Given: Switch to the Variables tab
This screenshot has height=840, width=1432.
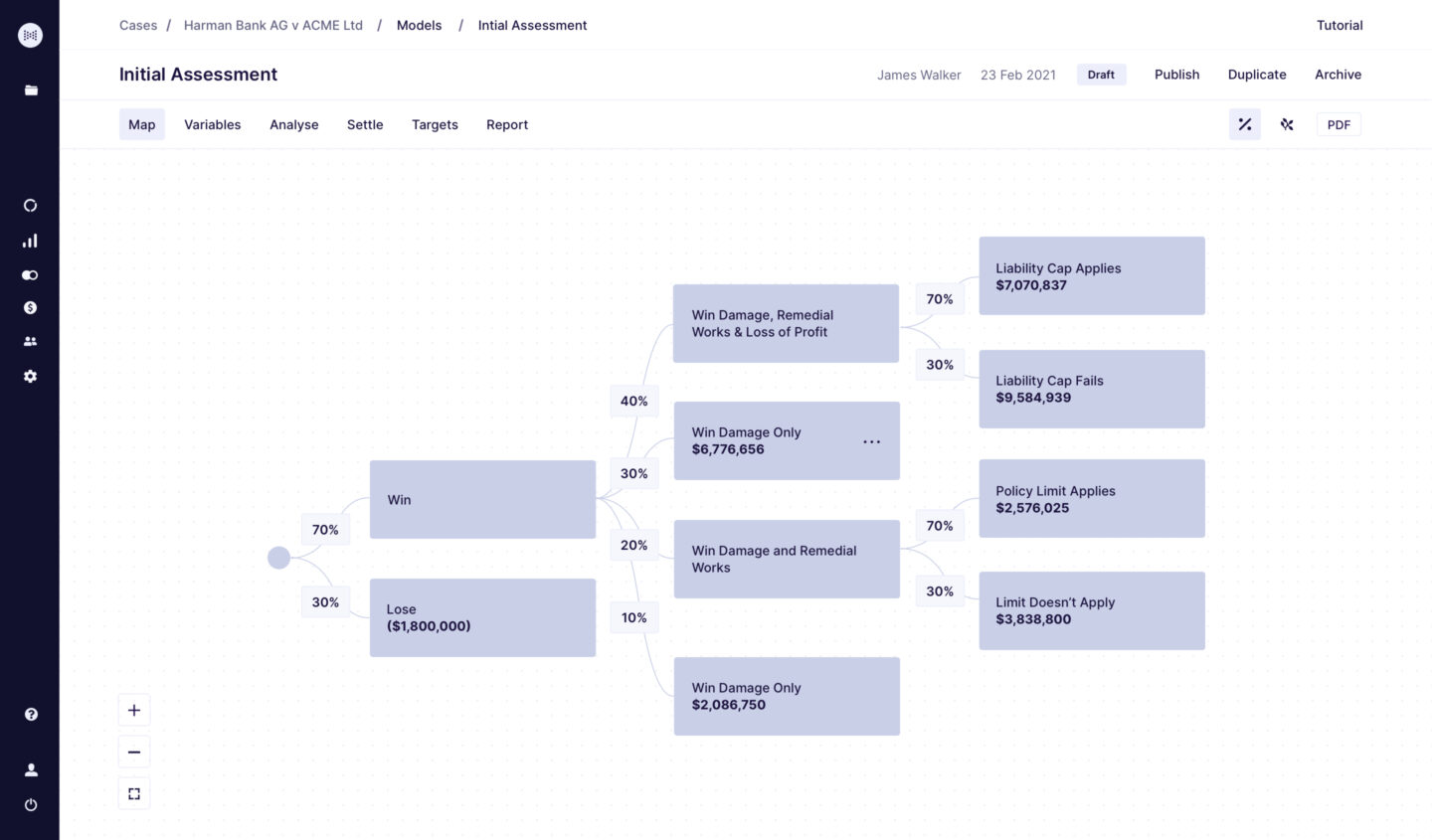Looking at the screenshot, I should (212, 124).
